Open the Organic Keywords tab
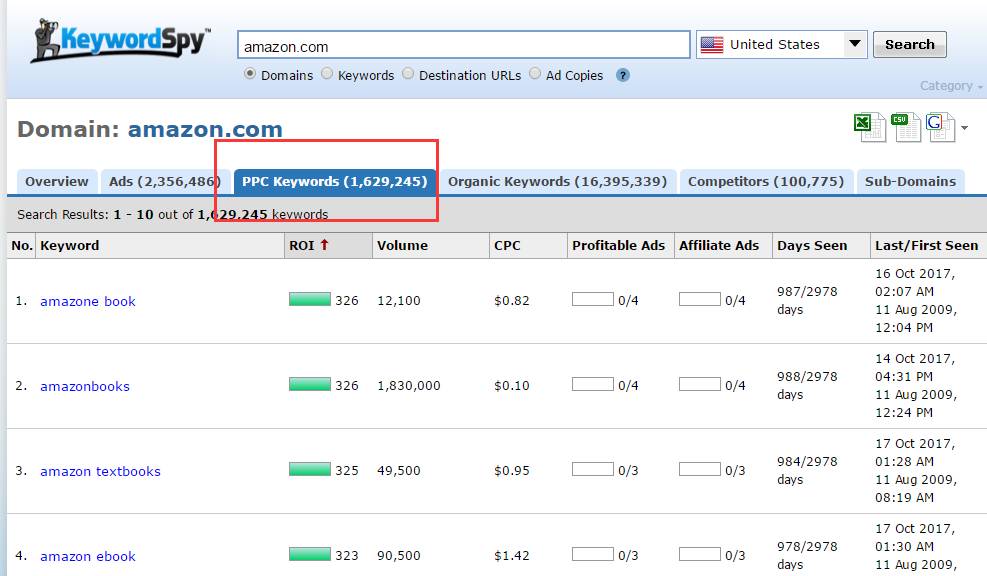987x576 pixels. tap(558, 181)
